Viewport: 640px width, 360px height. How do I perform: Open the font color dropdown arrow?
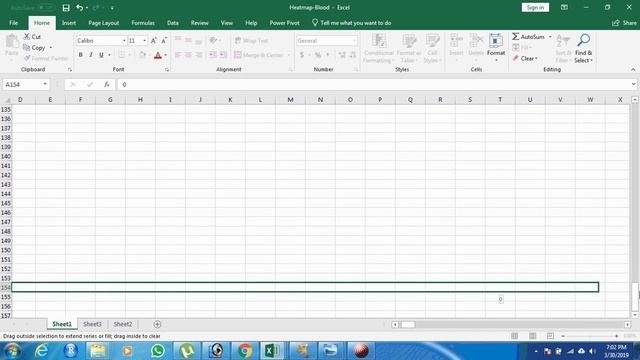(166, 55)
